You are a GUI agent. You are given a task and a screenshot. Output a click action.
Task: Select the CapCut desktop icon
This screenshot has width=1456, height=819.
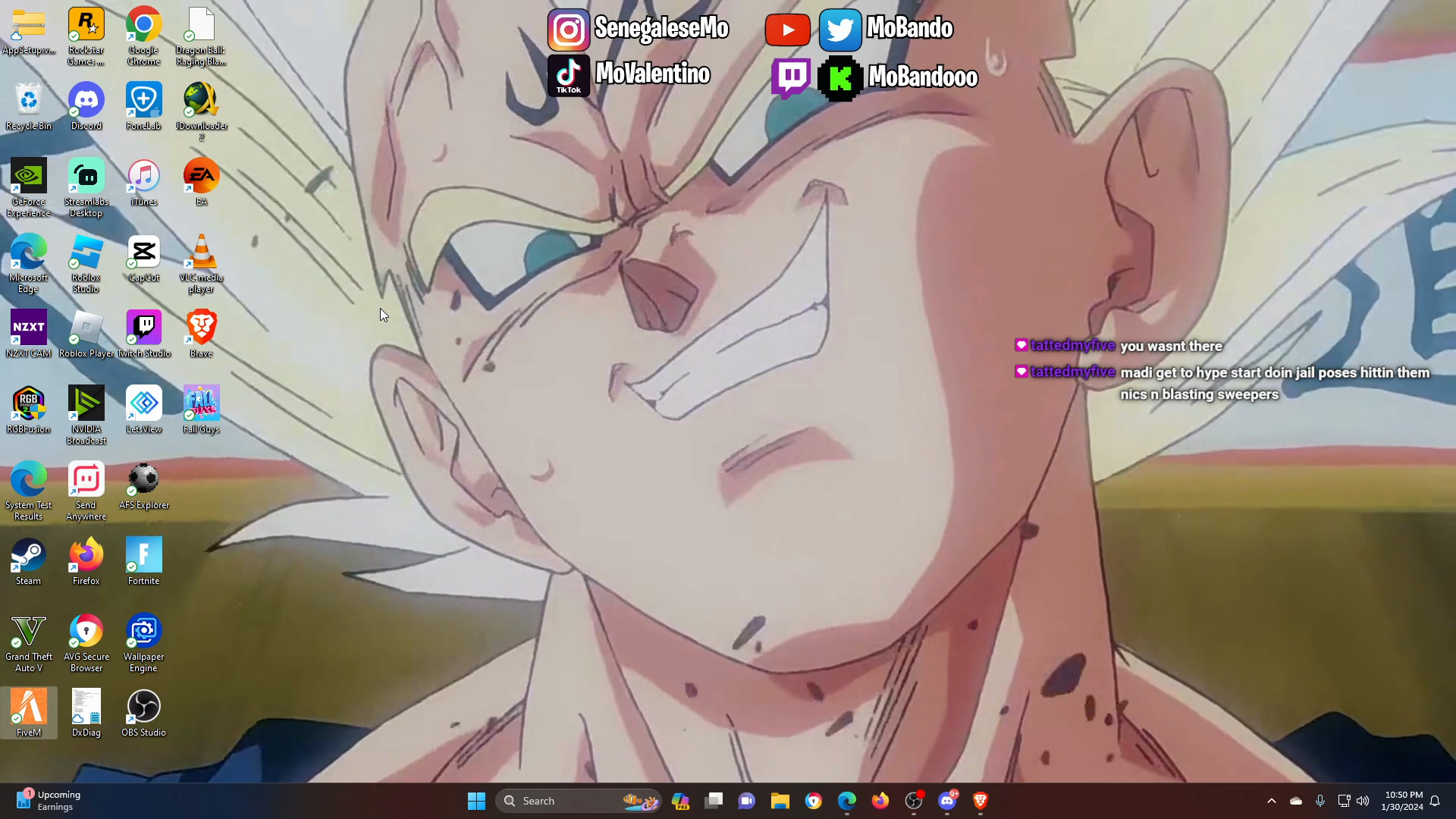coord(143,258)
